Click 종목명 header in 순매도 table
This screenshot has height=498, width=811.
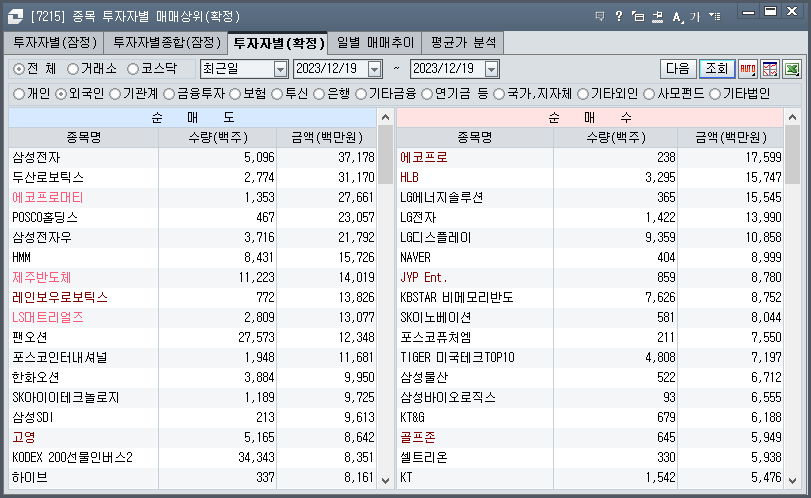click(x=84, y=138)
